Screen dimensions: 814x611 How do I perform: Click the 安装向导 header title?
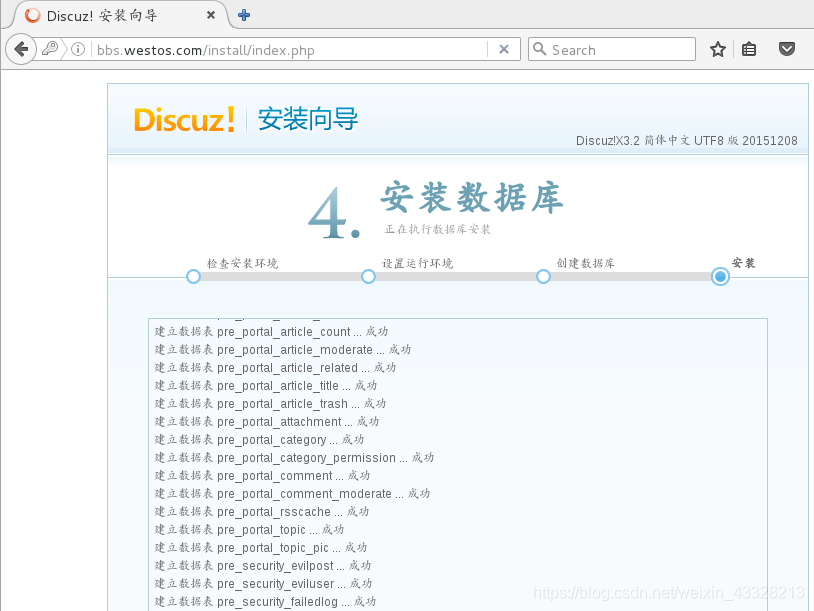tap(308, 119)
